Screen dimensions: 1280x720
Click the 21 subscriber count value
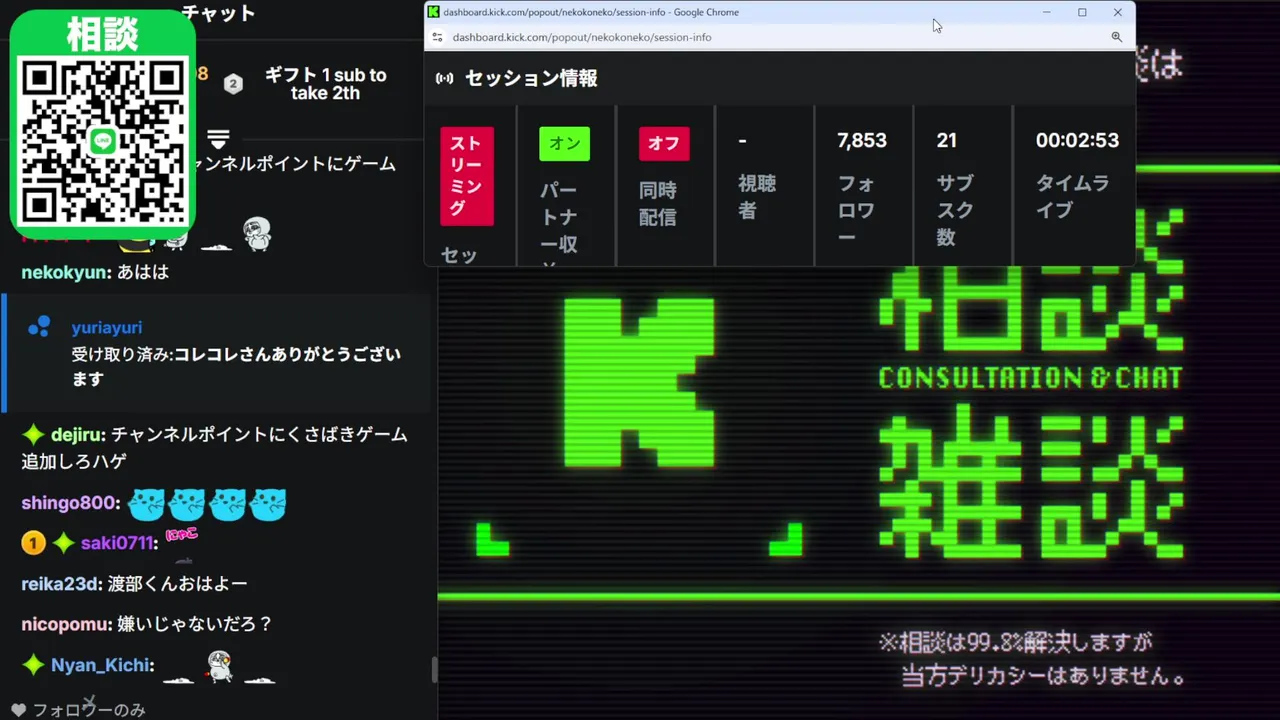tap(947, 141)
